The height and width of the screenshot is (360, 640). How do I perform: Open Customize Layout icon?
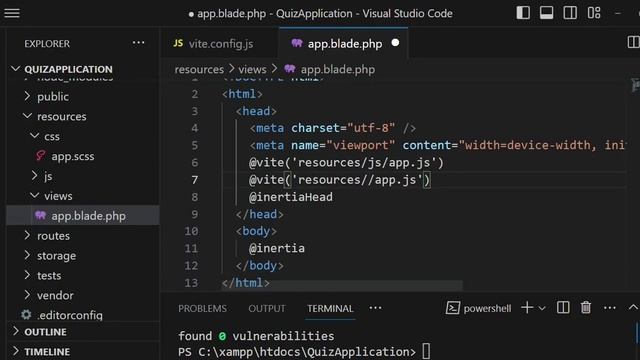coord(594,13)
